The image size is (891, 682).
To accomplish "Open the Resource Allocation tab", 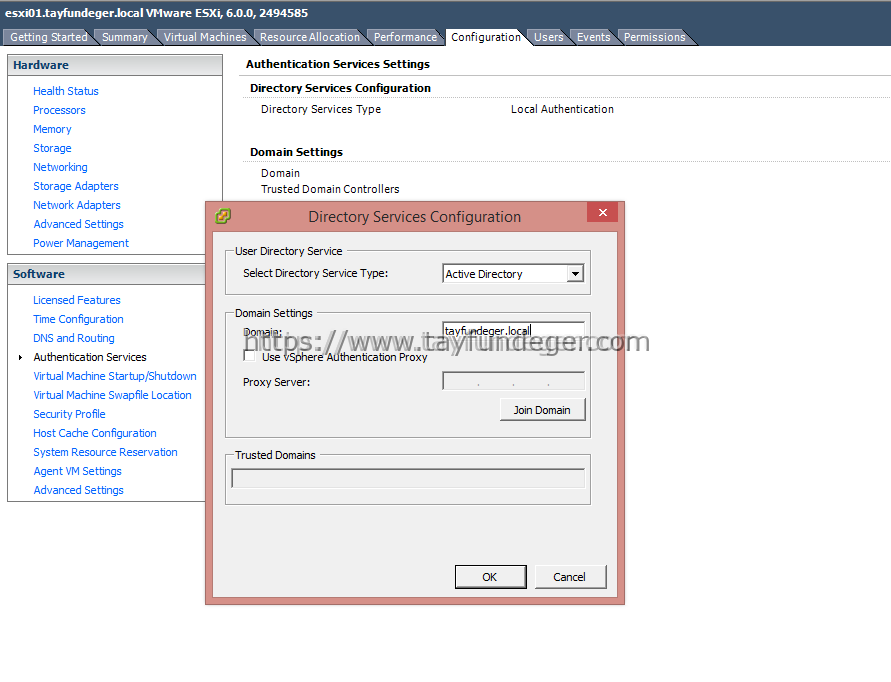I will 310,37.
